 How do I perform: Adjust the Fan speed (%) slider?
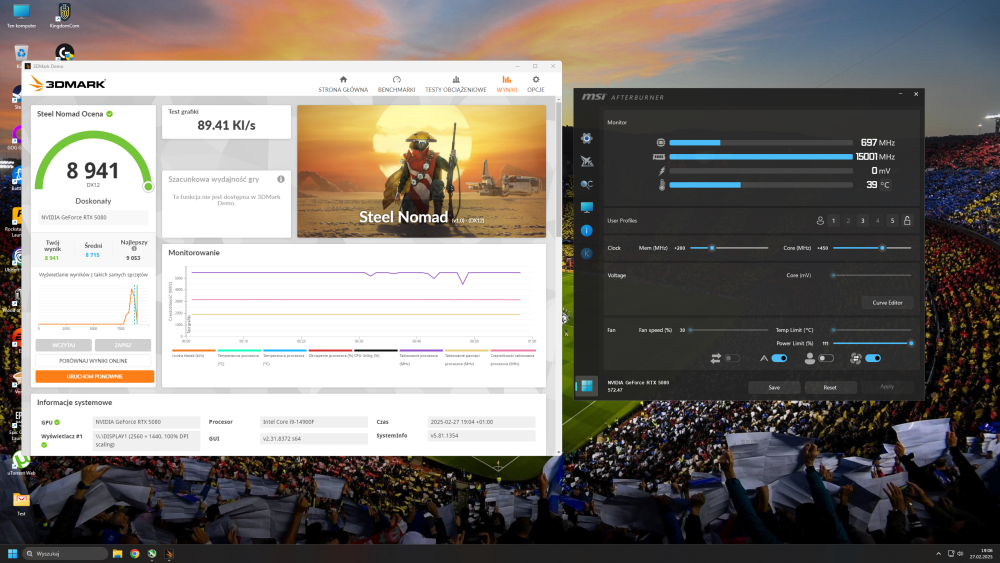[x=729, y=330]
